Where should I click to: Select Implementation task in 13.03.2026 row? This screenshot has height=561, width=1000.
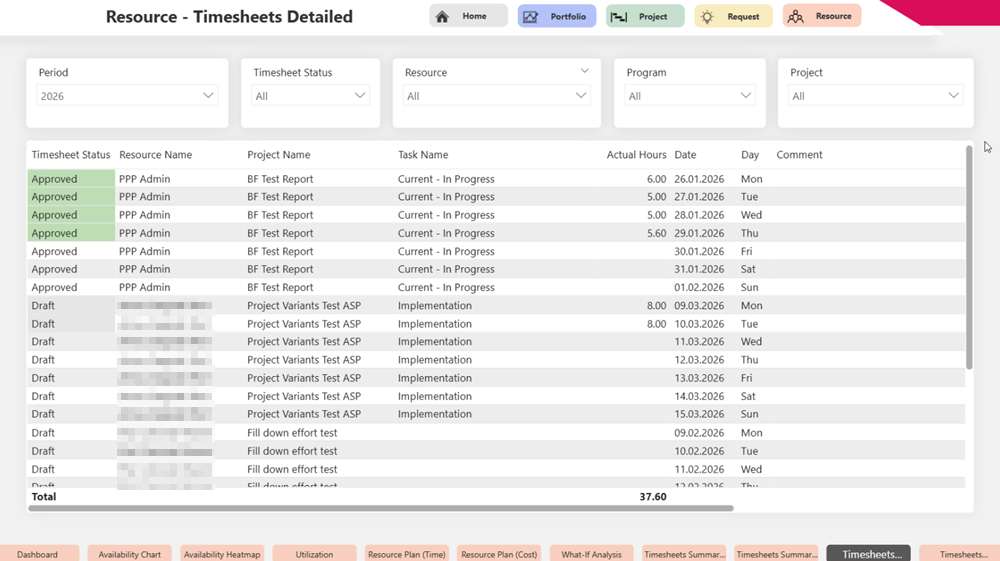point(434,378)
